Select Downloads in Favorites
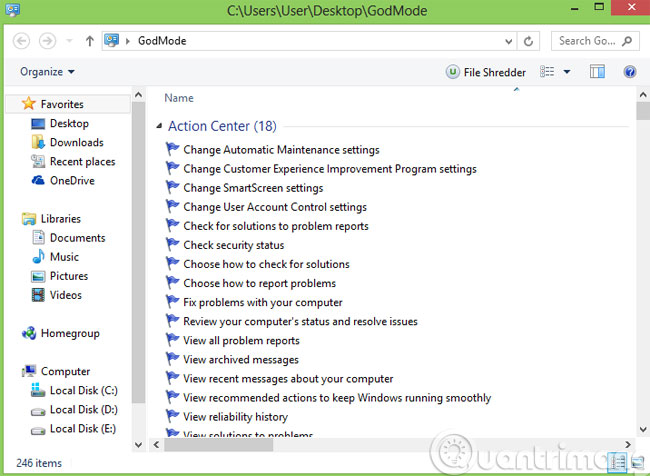 (x=76, y=143)
